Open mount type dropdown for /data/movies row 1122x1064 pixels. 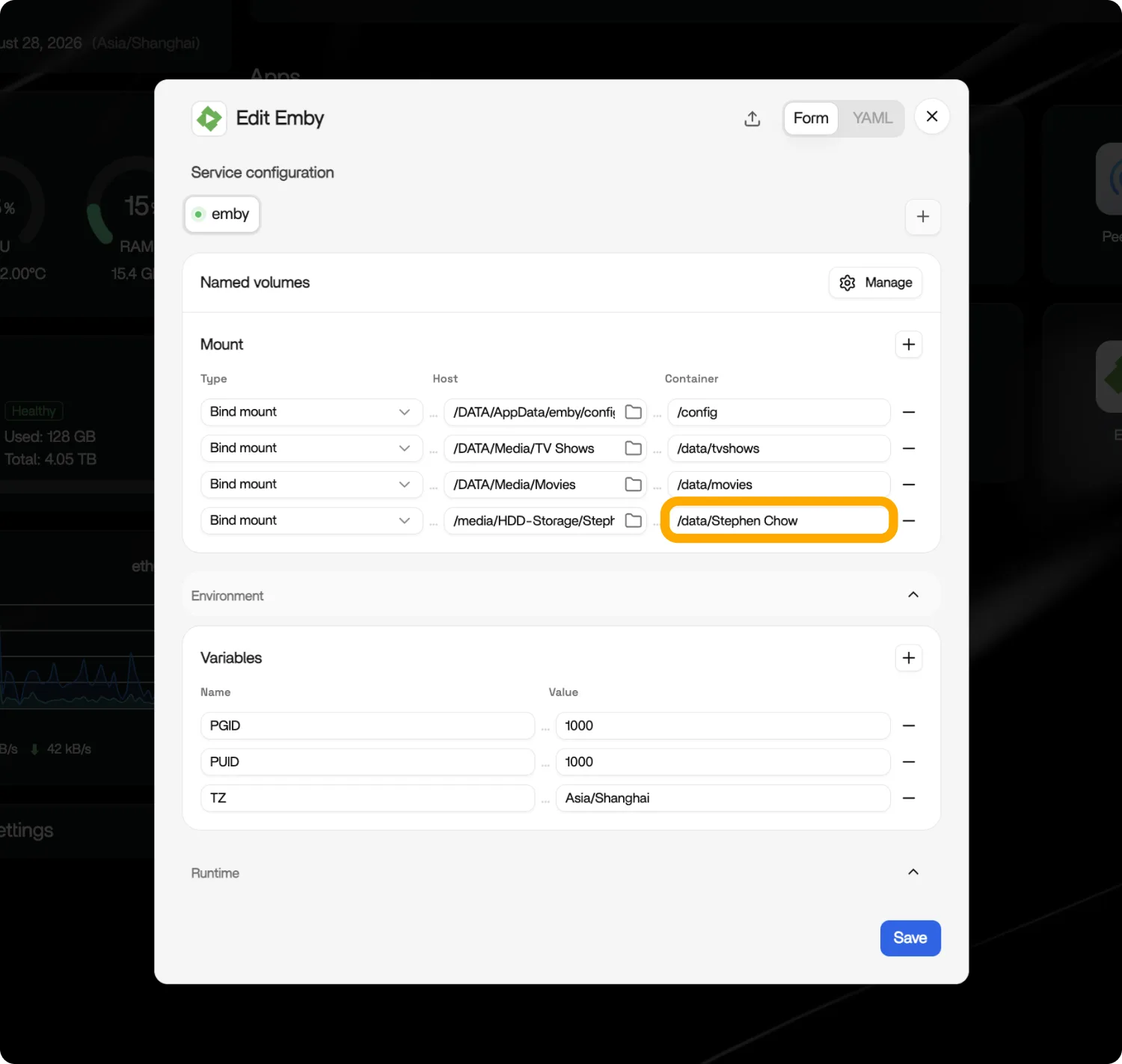pyautogui.click(x=312, y=485)
